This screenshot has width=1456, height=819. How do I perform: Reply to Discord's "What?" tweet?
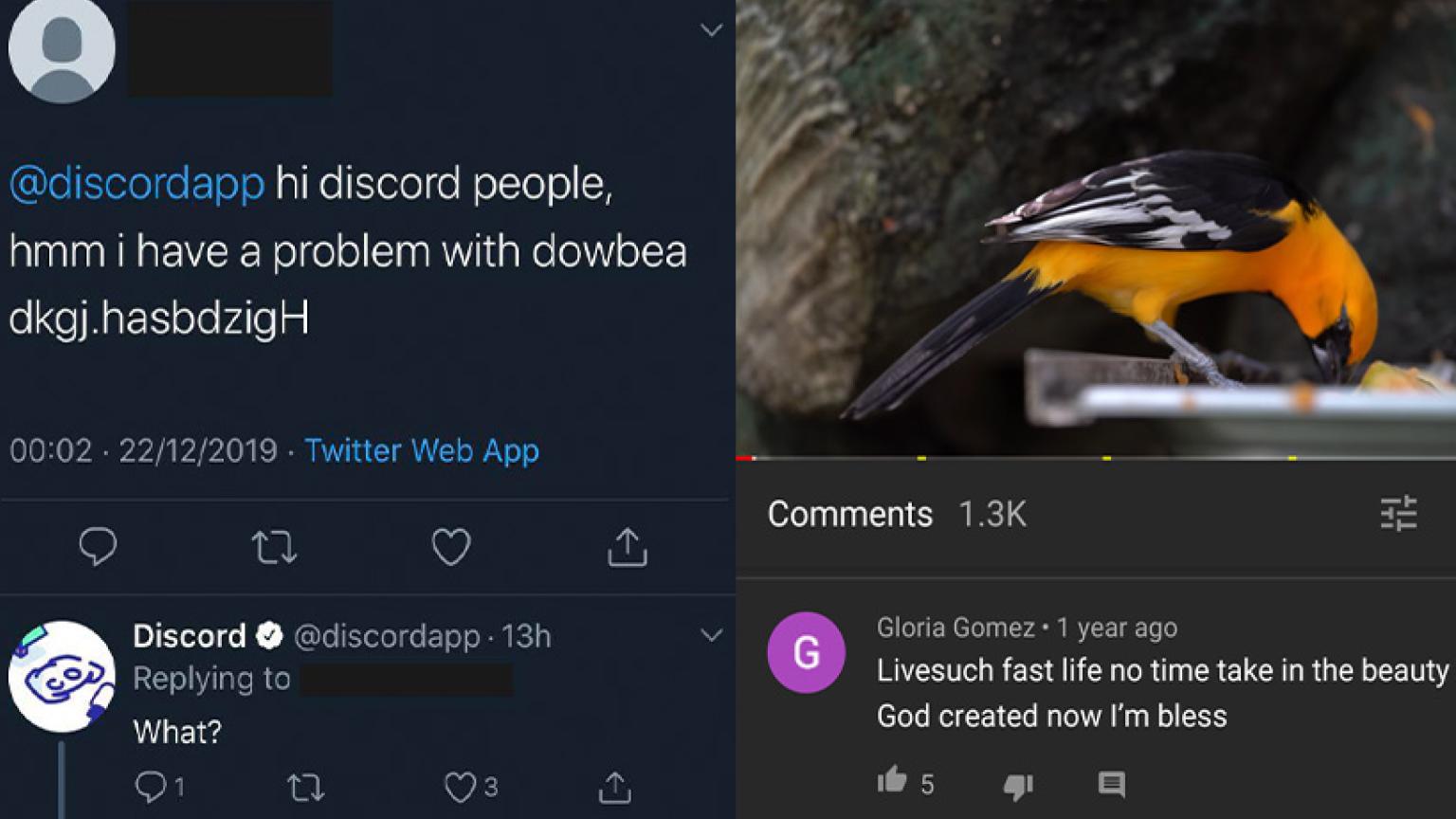point(150,786)
